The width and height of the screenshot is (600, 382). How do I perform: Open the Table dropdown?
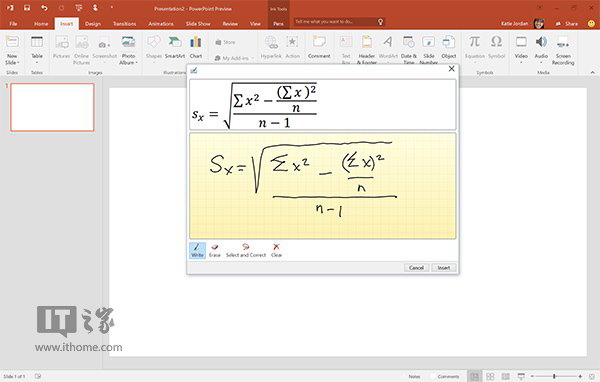click(x=37, y=50)
